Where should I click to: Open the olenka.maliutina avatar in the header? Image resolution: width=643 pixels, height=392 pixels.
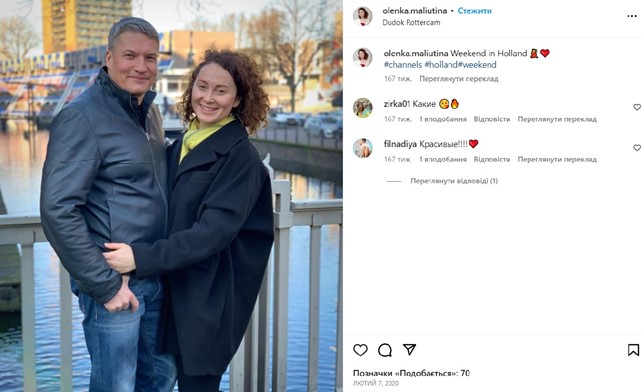pyautogui.click(x=363, y=16)
